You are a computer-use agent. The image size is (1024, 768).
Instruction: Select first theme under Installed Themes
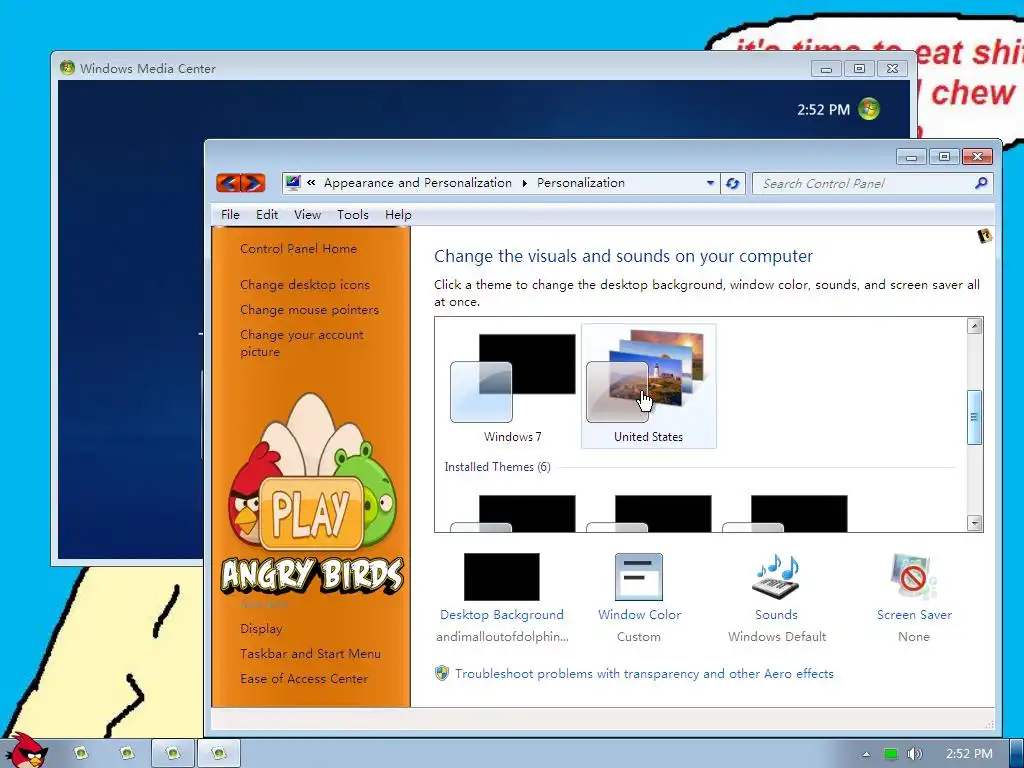pyautogui.click(x=513, y=513)
